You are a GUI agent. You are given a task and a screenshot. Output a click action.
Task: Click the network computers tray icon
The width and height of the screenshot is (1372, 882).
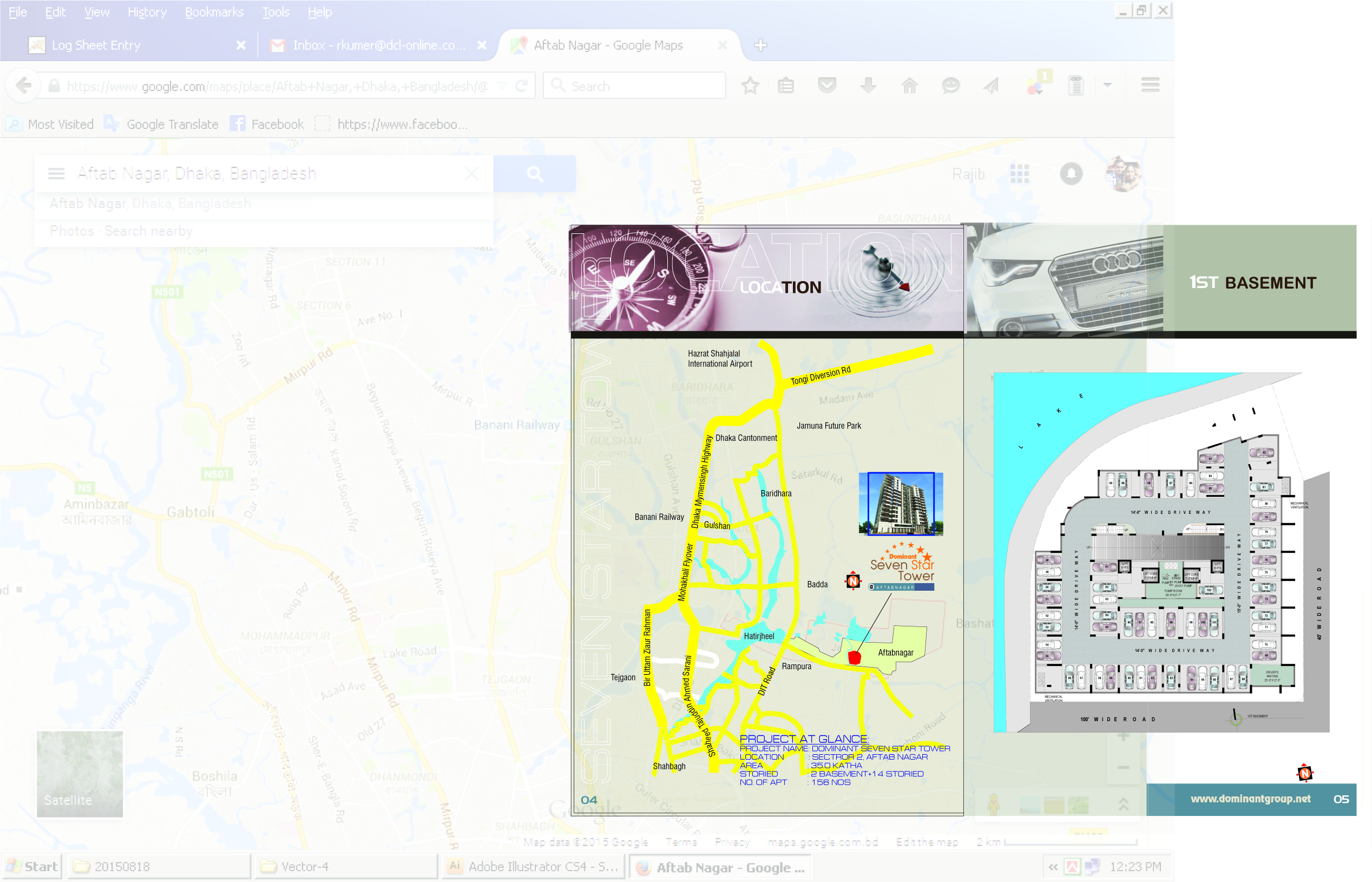pos(1091,866)
